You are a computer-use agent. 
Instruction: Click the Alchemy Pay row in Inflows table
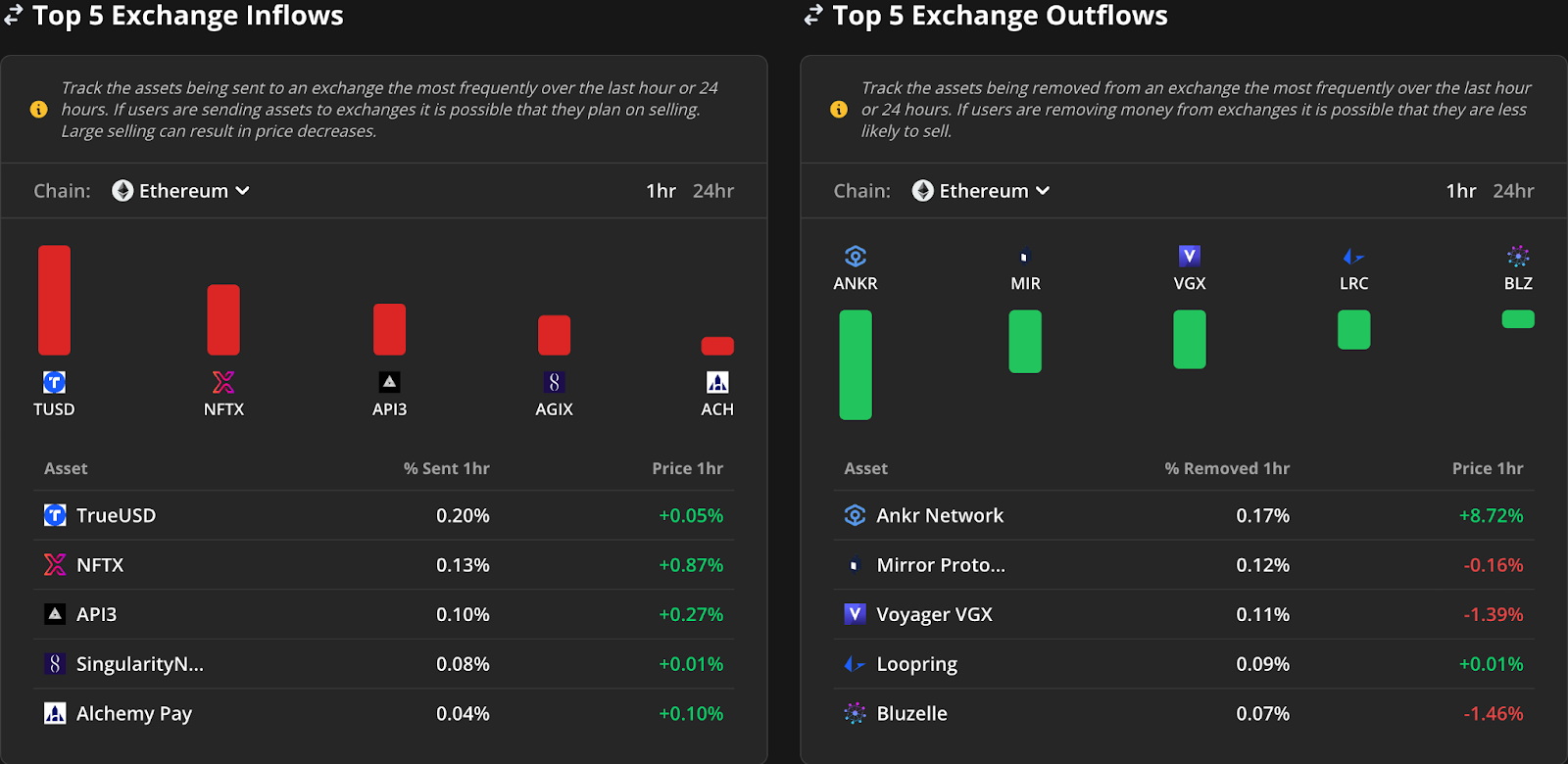(x=384, y=713)
